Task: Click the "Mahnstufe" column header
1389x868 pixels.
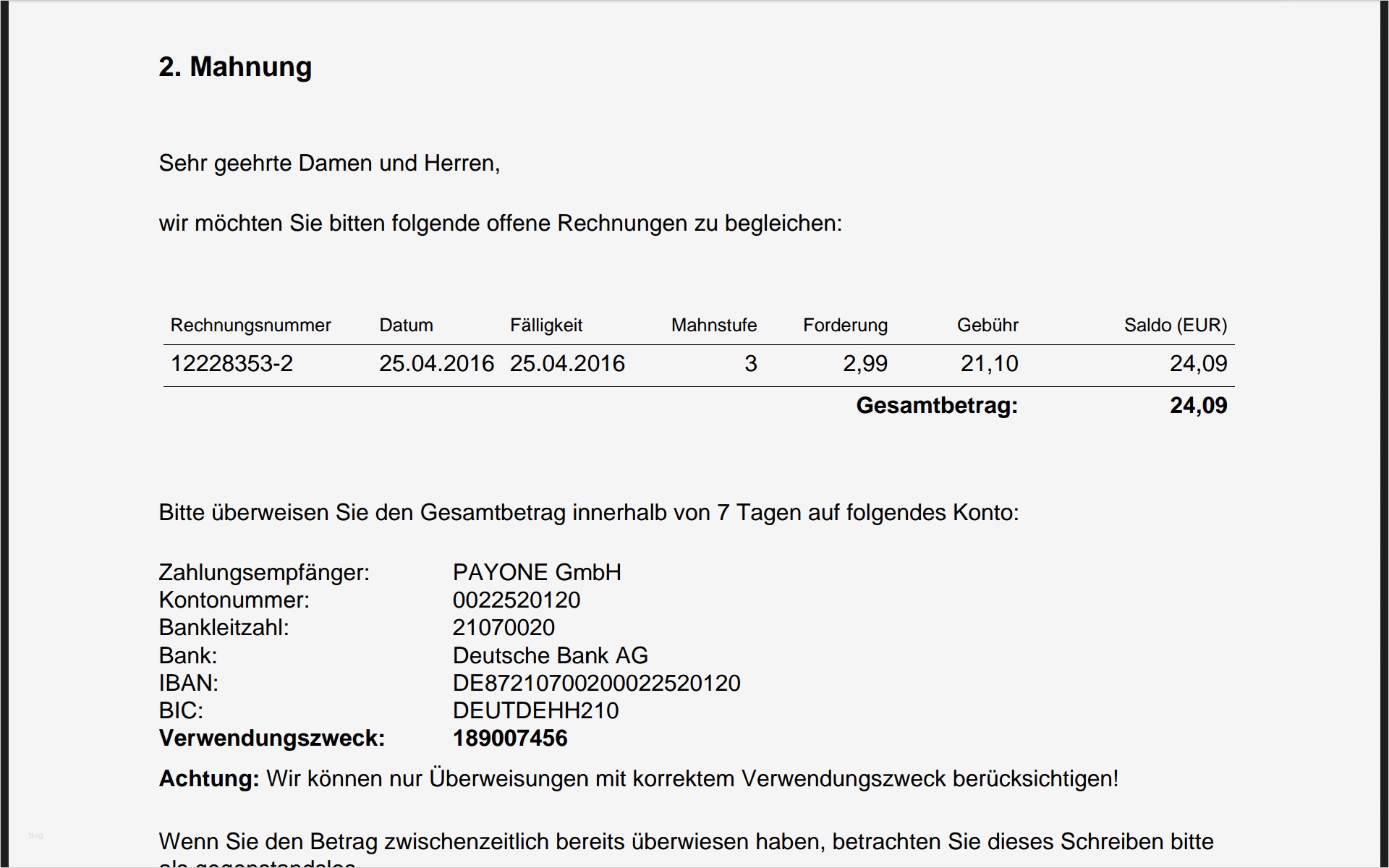Action: click(x=713, y=325)
